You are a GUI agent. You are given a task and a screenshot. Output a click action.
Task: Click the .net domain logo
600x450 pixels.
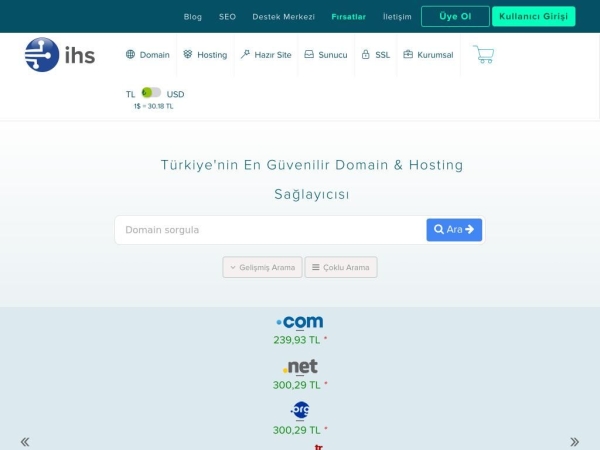(x=300, y=367)
